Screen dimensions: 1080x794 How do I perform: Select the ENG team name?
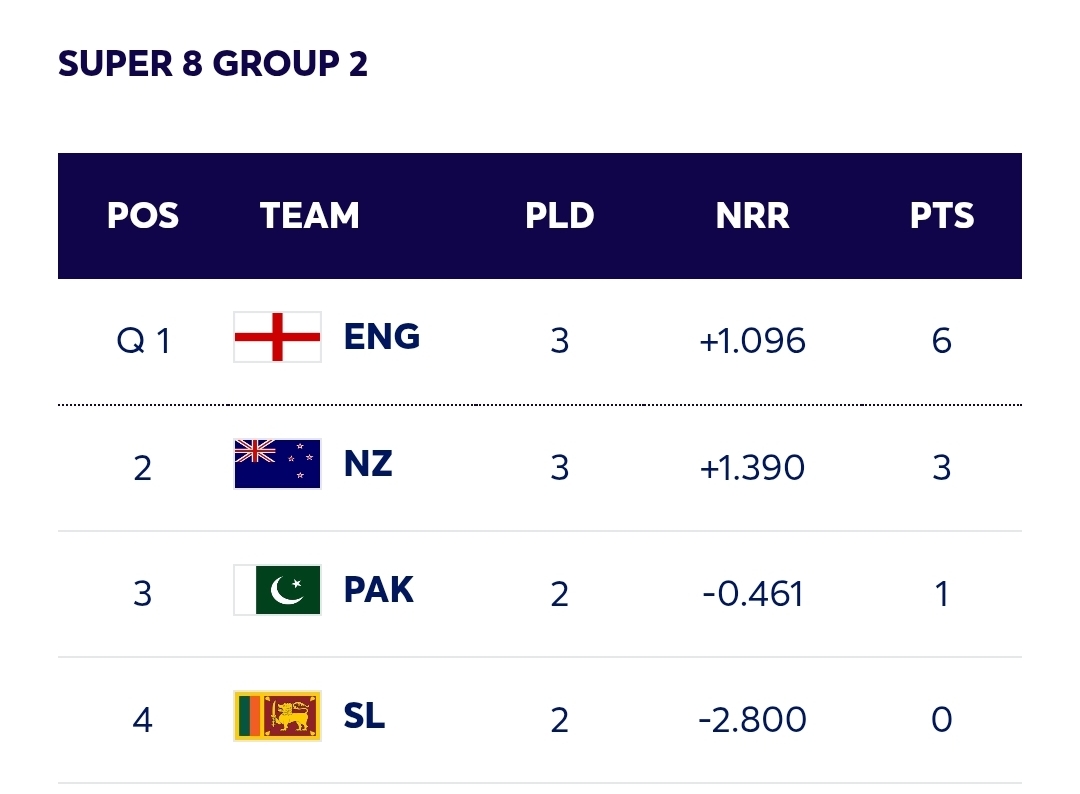[x=381, y=337]
